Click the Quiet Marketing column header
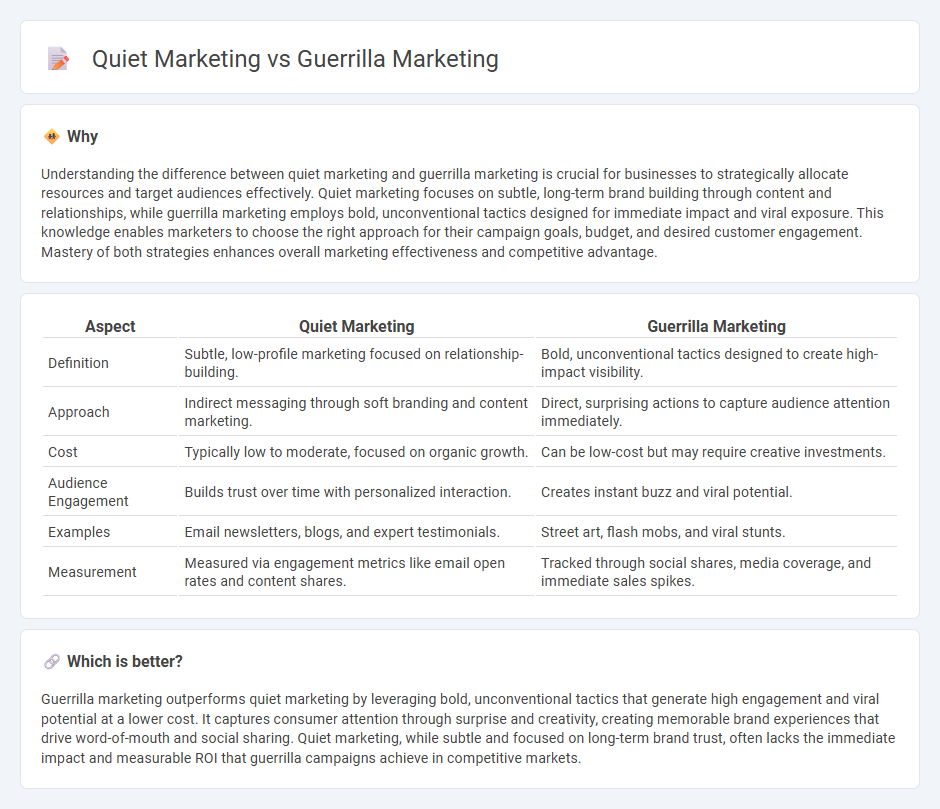This screenshot has width=940, height=809. point(357,326)
